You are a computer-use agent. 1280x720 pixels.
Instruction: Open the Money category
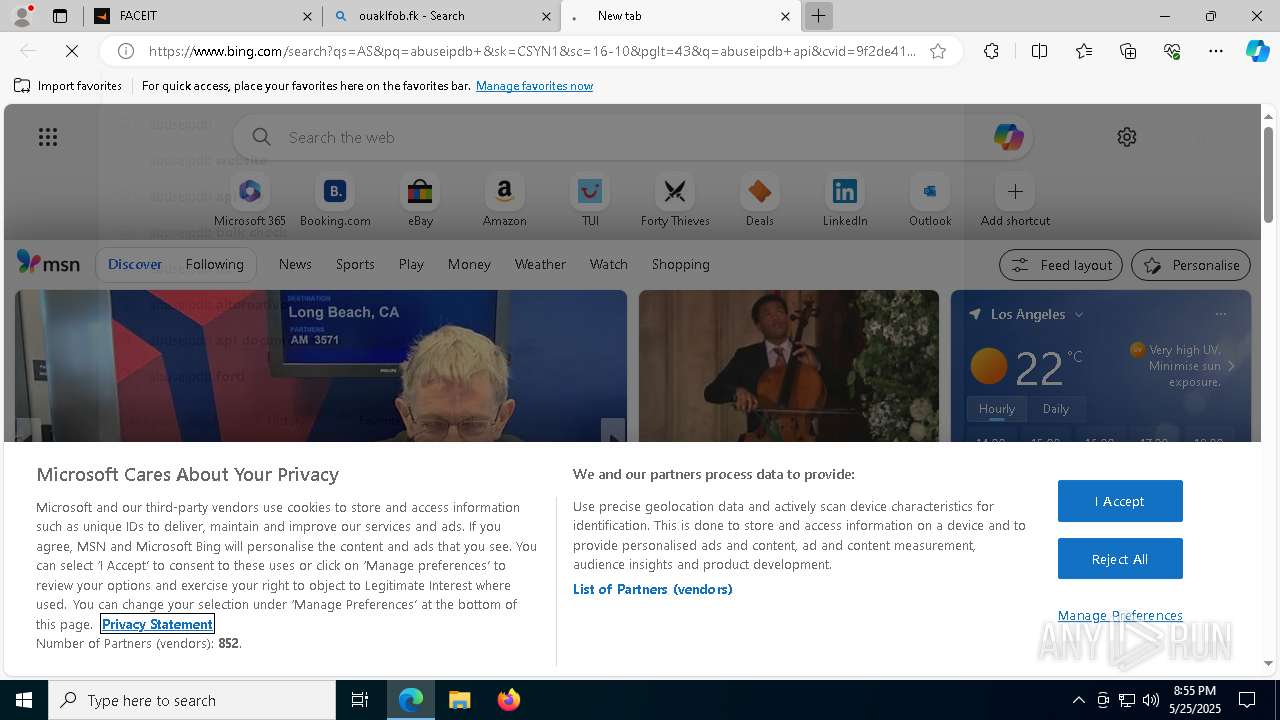click(x=469, y=264)
